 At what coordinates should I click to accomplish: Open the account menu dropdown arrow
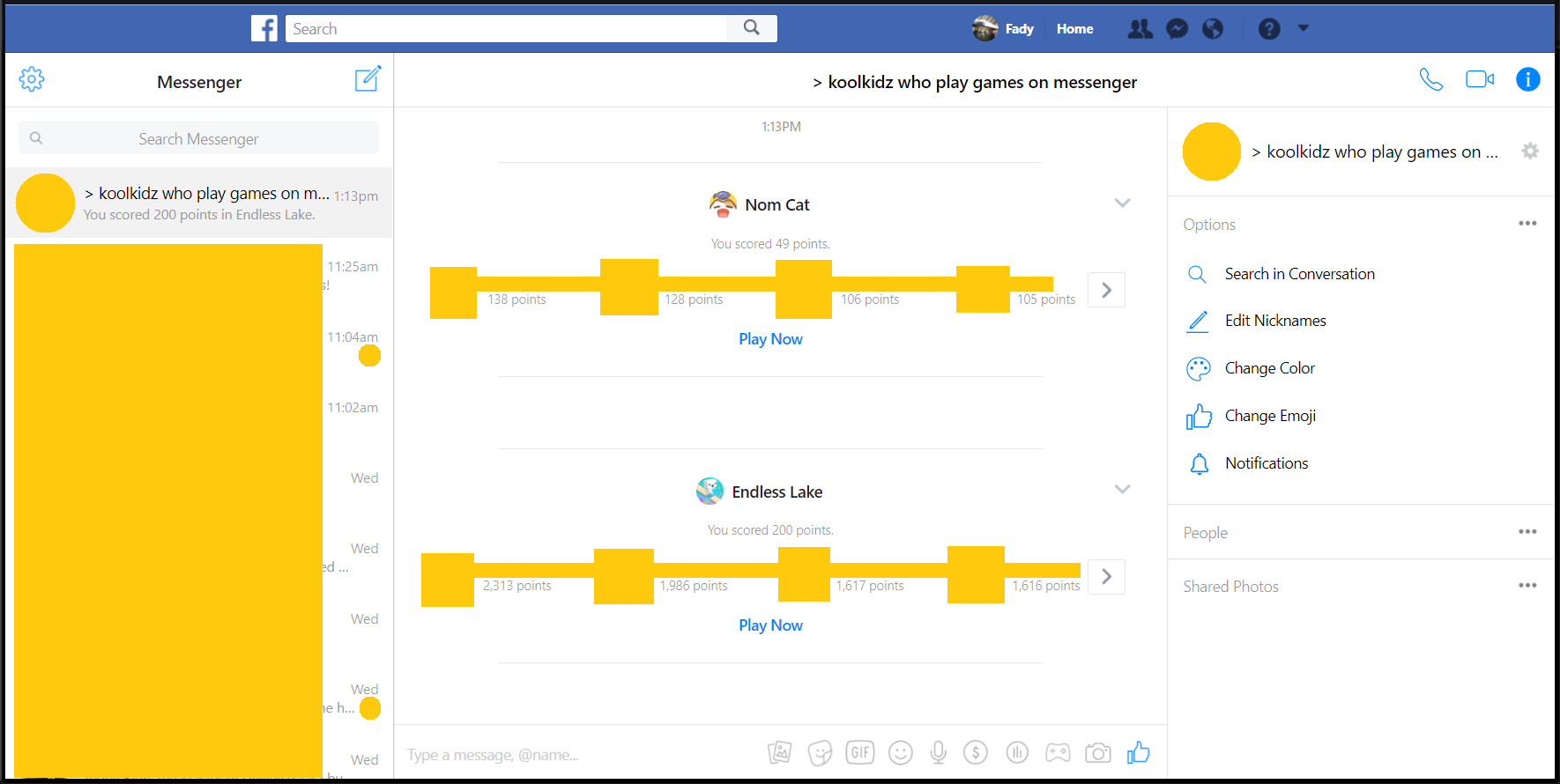(x=1304, y=28)
